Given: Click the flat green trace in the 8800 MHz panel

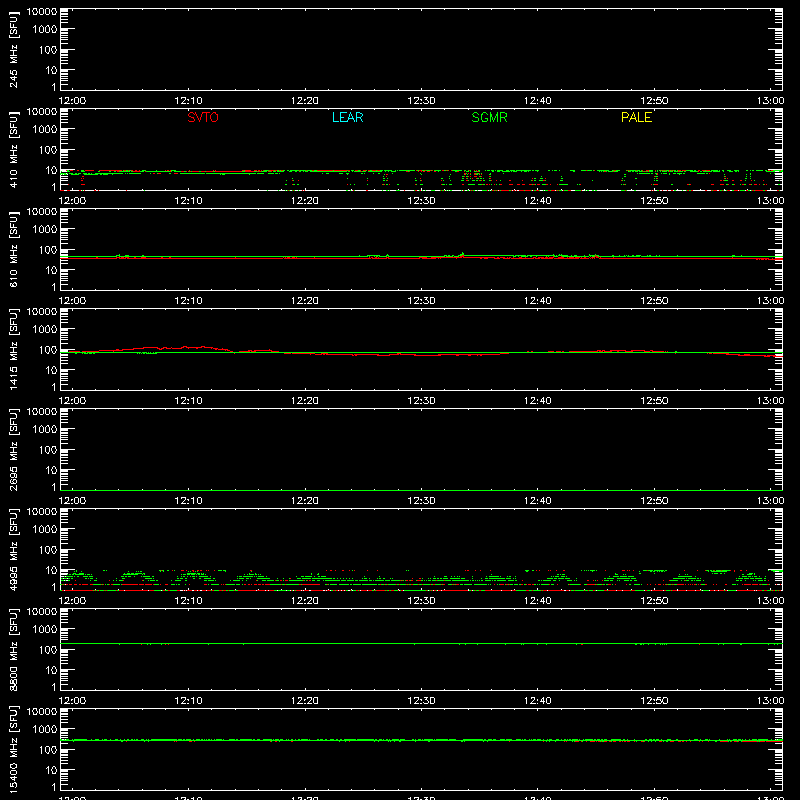Looking at the screenshot, I should click(x=421, y=644).
